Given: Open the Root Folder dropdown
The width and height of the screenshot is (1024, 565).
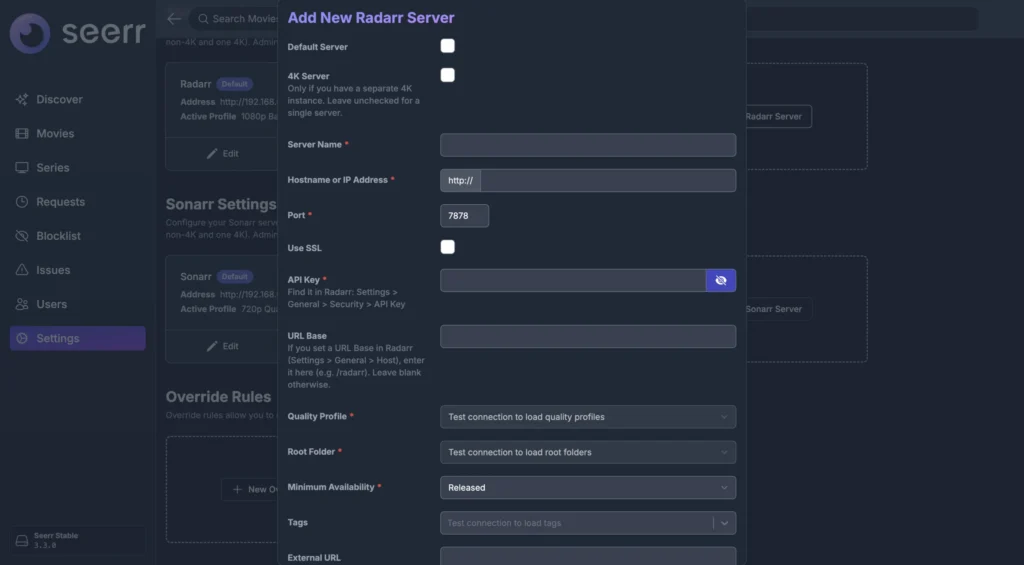Looking at the screenshot, I should pyautogui.click(x=588, y=452).
